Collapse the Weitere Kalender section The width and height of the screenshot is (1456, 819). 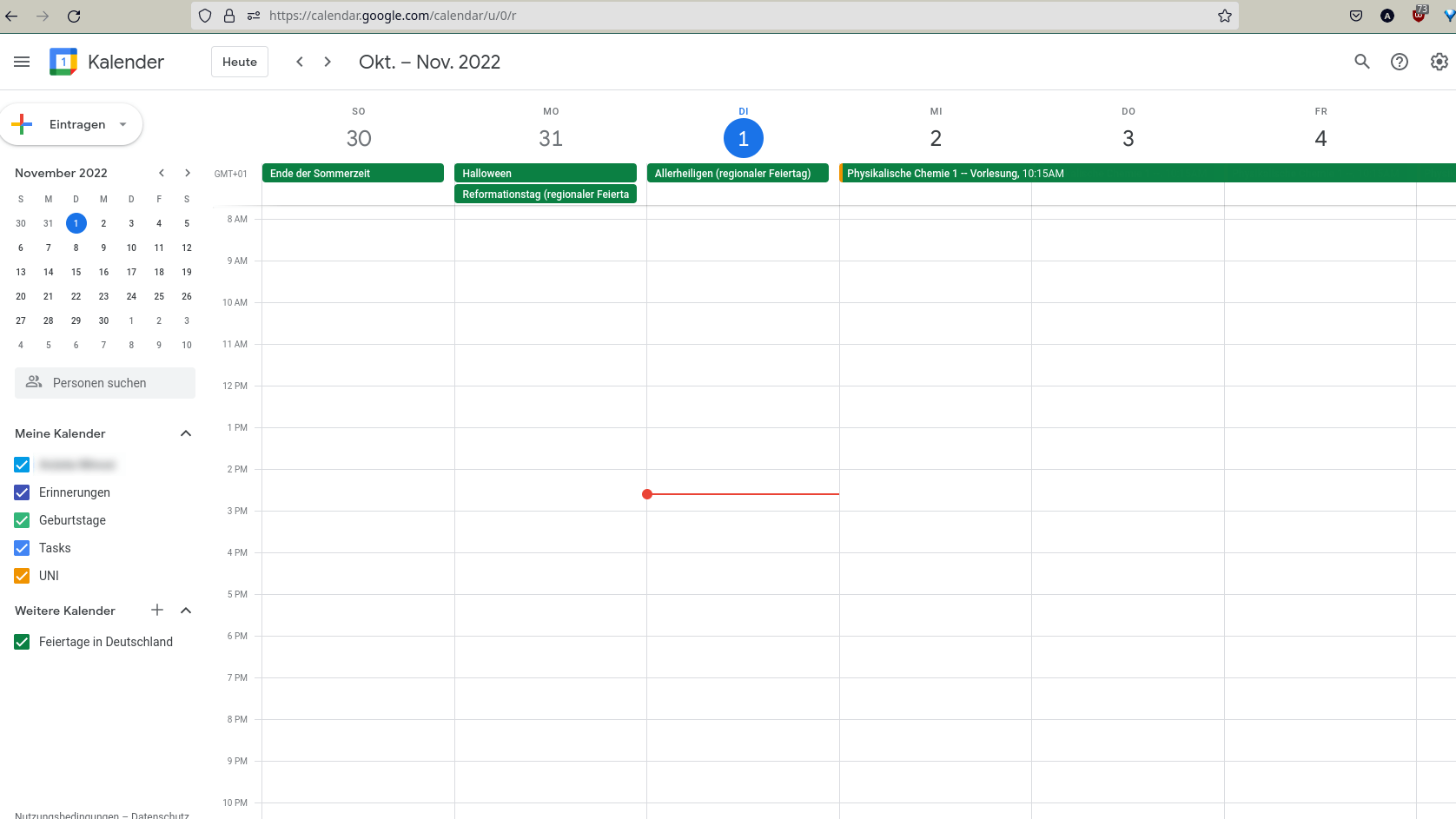[x=186, y=611]
